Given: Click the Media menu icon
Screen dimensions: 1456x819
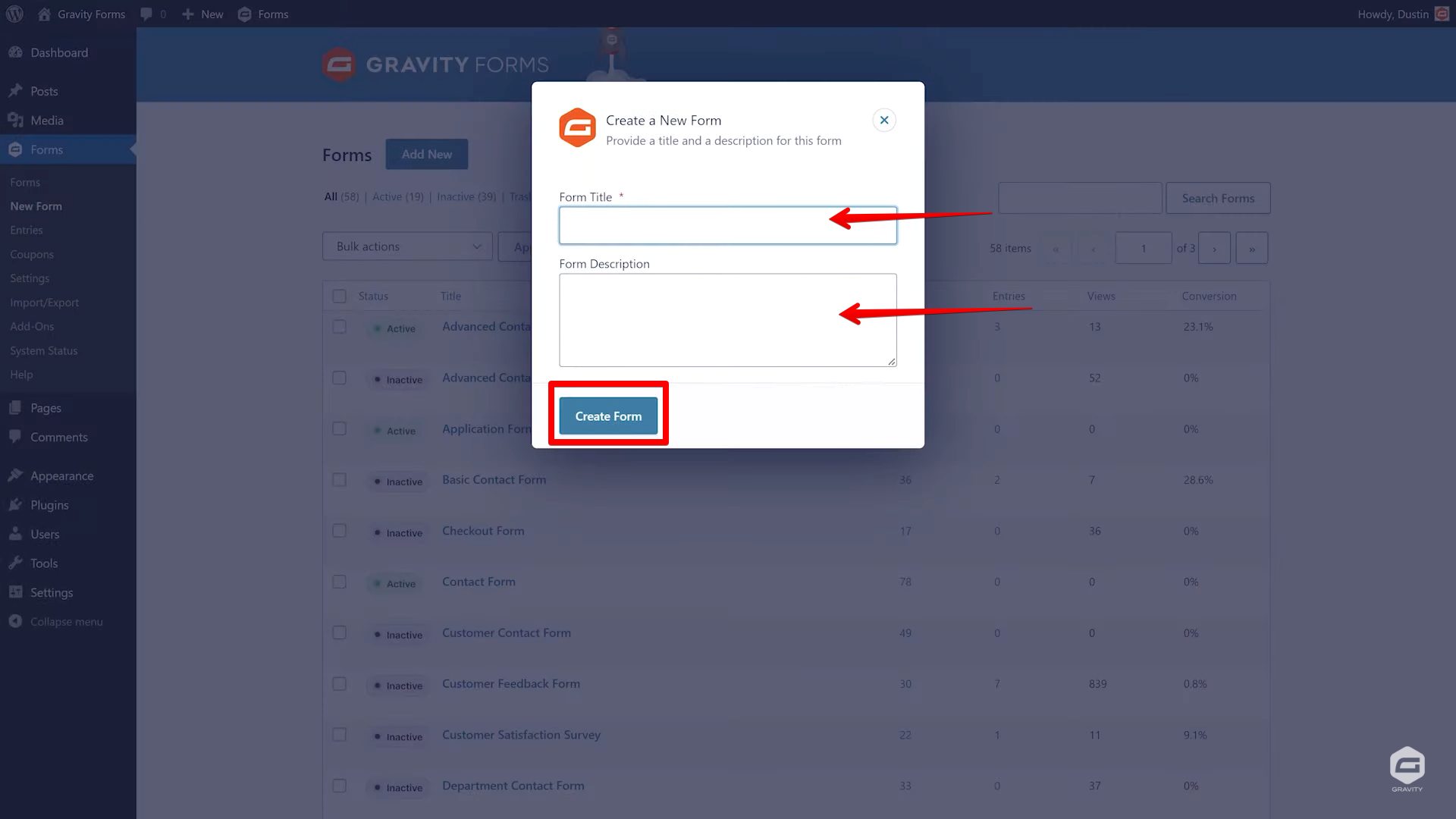Looking at the screenshot, I should tap(15, 120).
